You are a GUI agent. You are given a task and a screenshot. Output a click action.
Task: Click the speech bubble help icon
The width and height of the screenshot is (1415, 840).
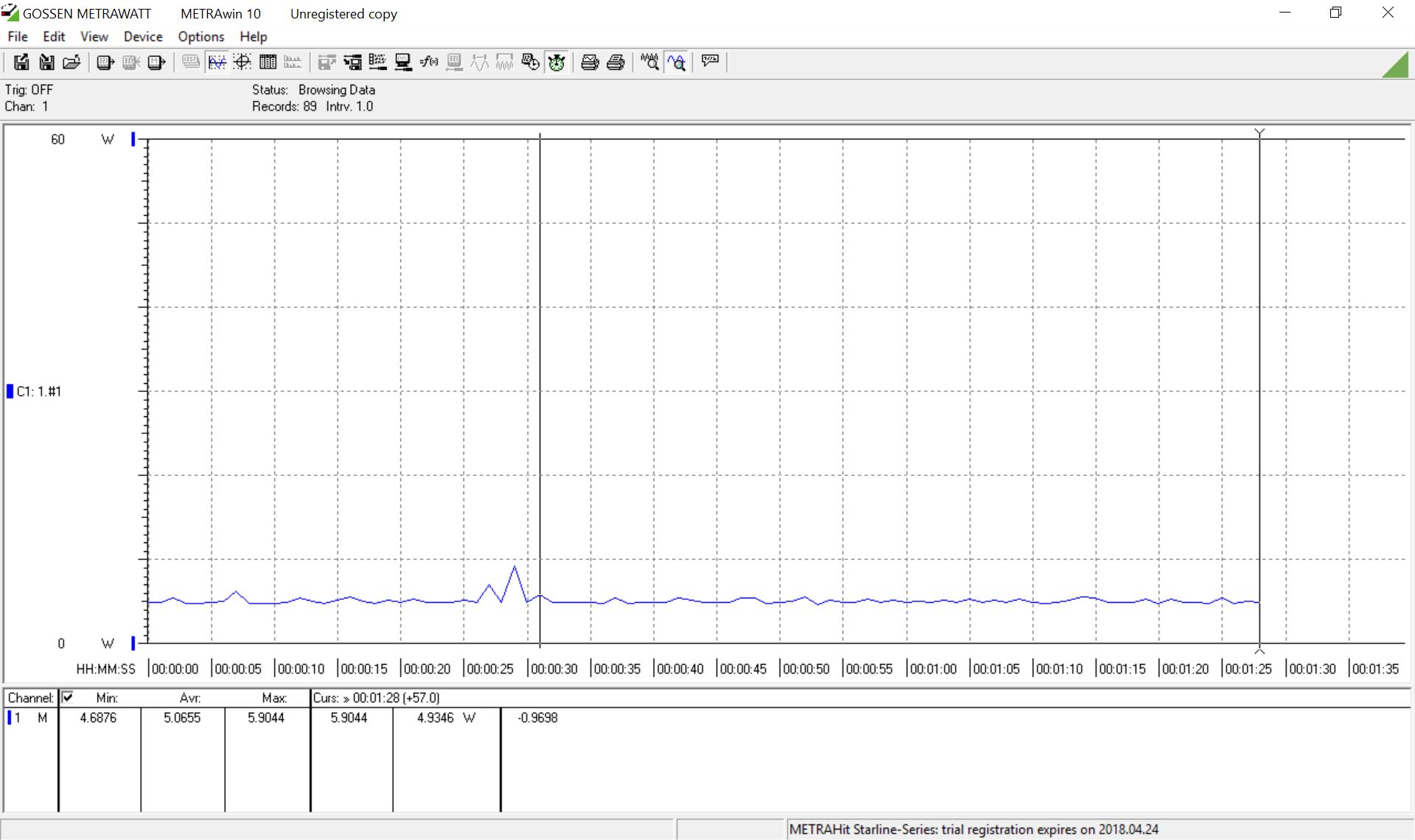click(710, 61)
